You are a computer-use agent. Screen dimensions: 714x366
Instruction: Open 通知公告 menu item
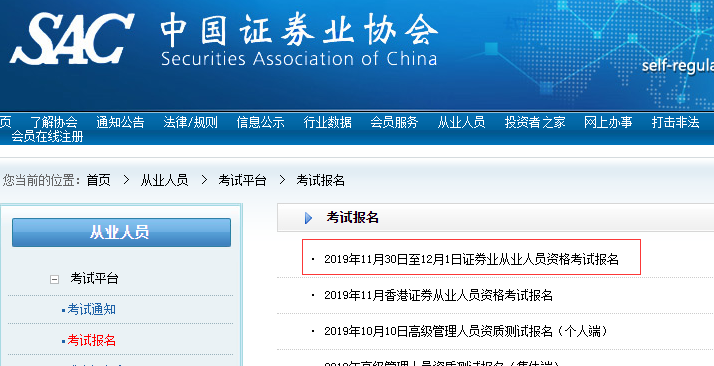click(x=120, y=122)
